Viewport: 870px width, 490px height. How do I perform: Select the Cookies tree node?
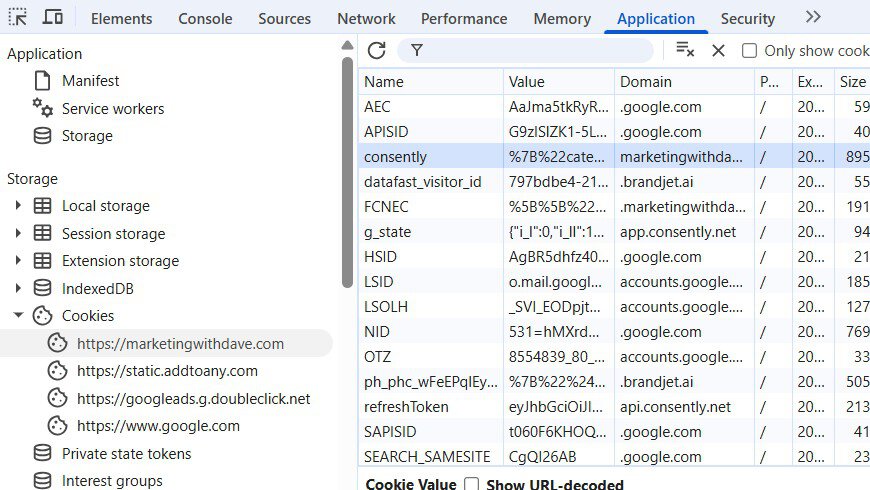point(88,316)
